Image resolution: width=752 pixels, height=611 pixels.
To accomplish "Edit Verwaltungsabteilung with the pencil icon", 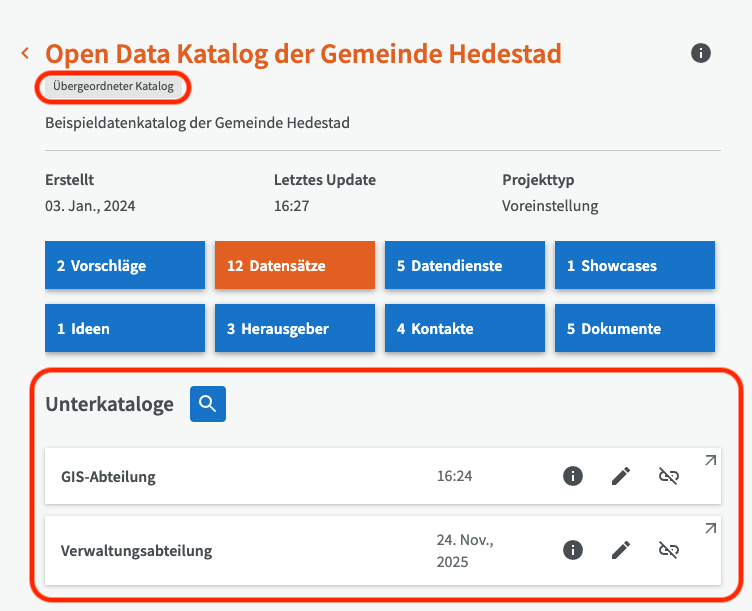I will pos(621,550).
